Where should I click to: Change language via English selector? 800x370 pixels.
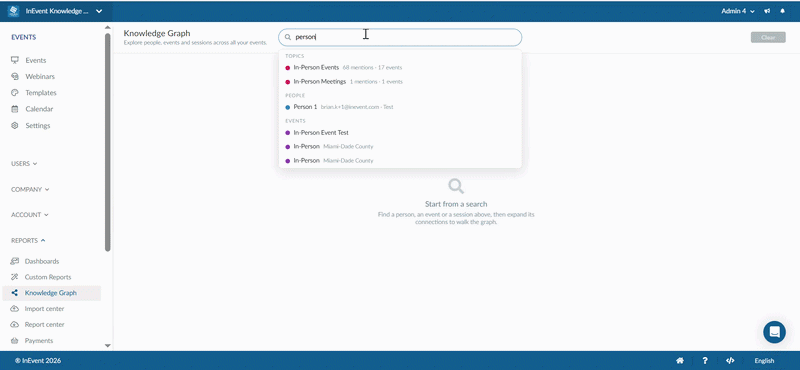764,361
